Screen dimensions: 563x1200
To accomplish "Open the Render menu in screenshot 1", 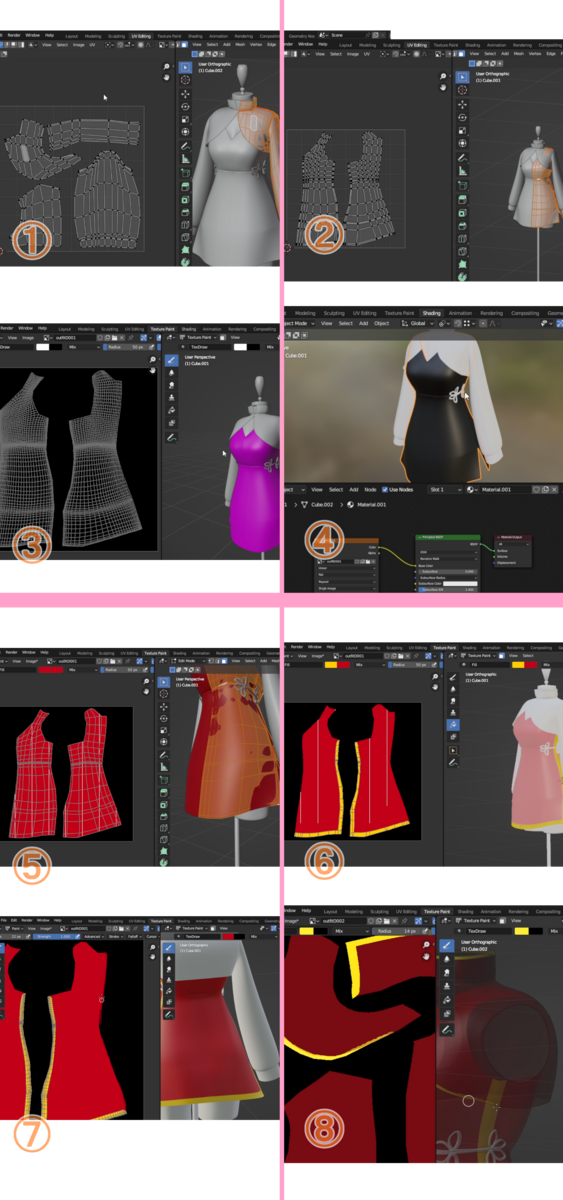I will pyautogui.click(x=16, y=35).
